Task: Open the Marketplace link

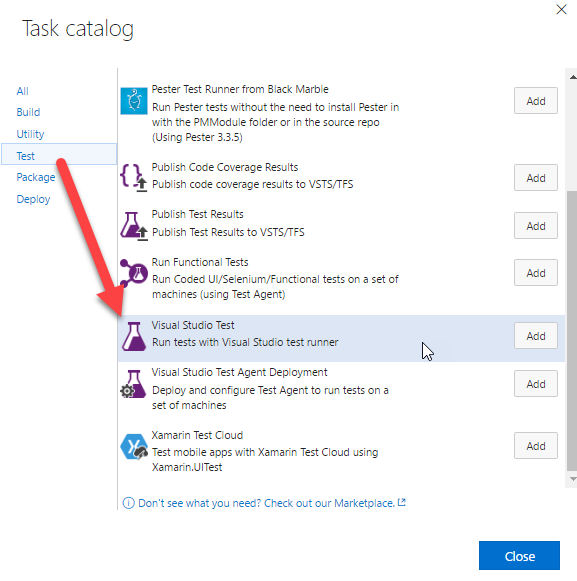Action: click(266, 503)
